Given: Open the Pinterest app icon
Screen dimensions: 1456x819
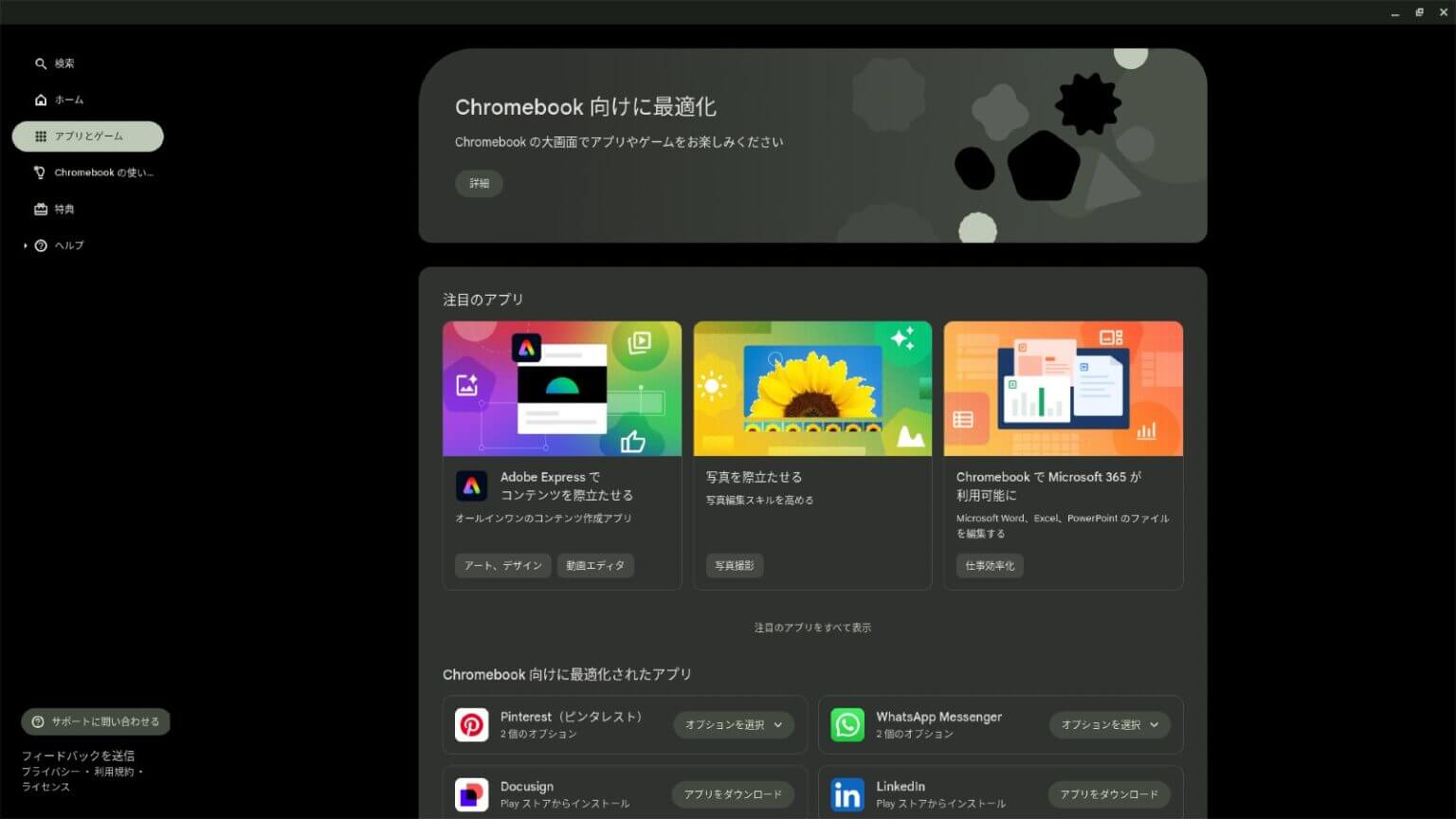Looking at the screenshot, I should tap(472, 724).
